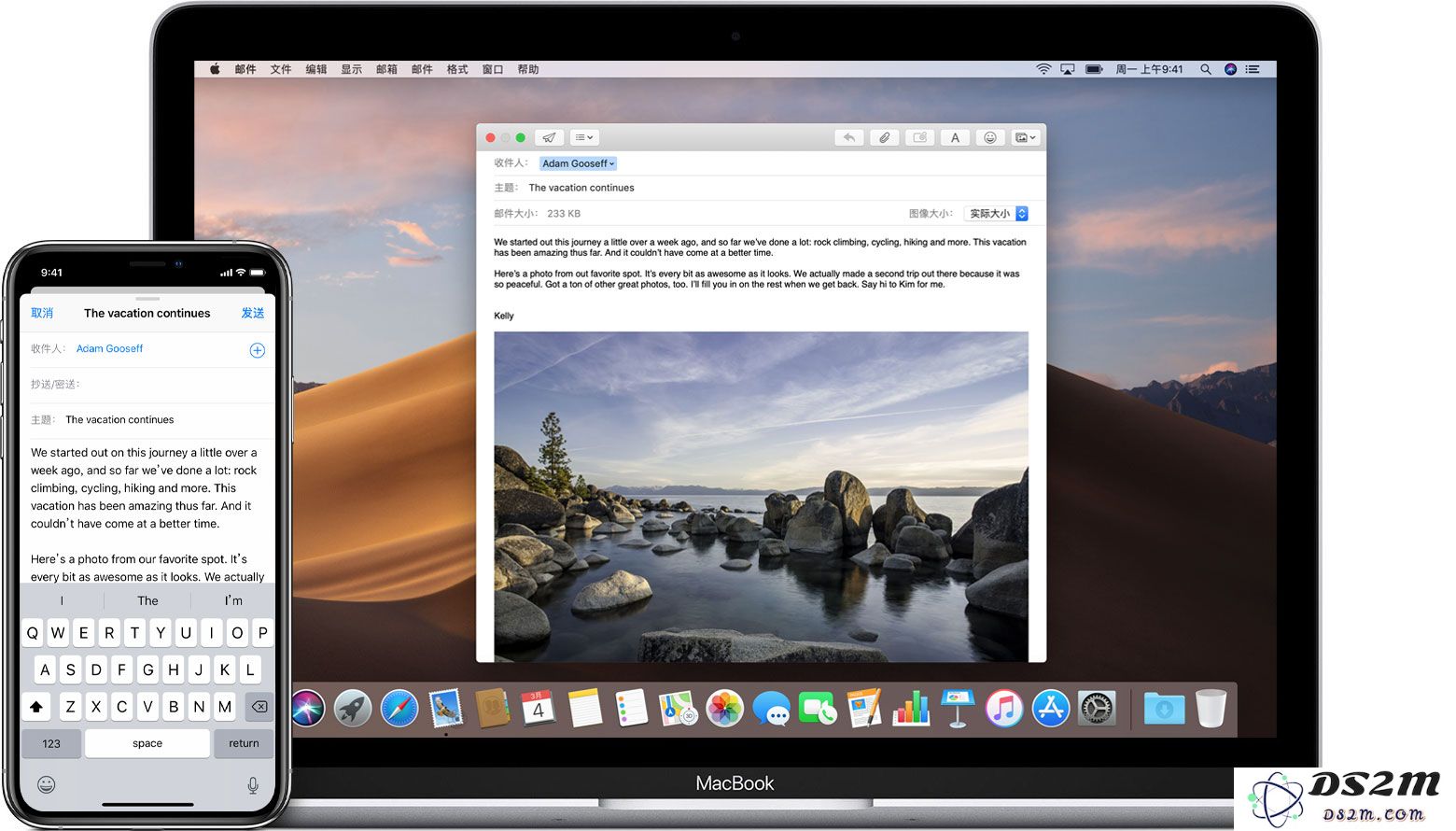The height and width of the screenshot is (831, 1456).
Task: Open Contacts book icon in Dock
Action: tap(492, 709)
